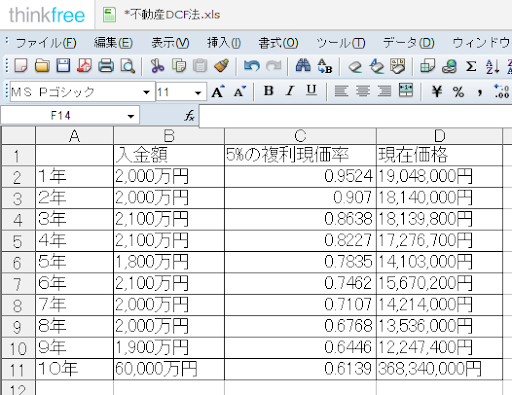Toggle Bold formatting

click(269, 91)
